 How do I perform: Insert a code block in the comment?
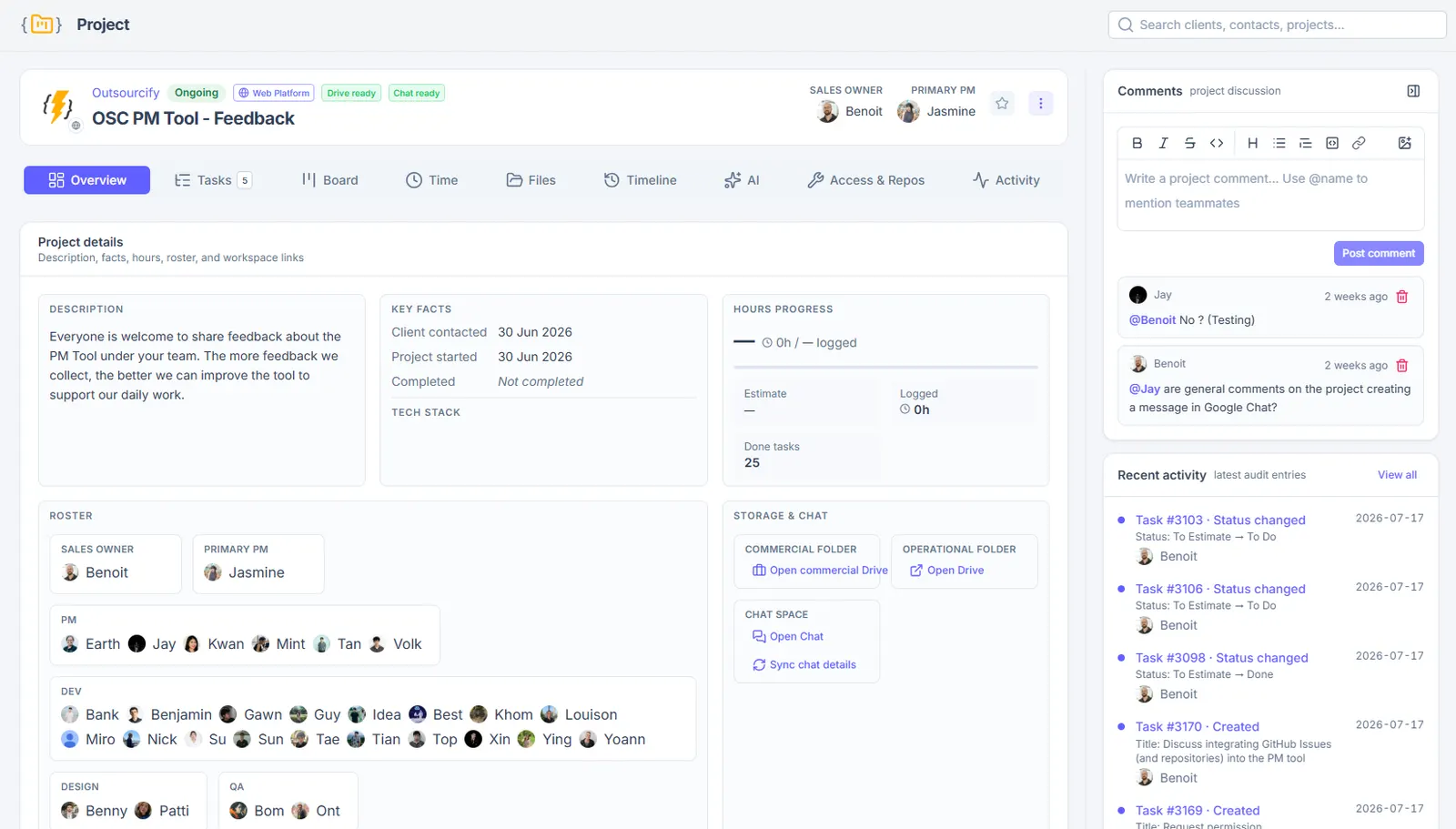coord(1332,143)
